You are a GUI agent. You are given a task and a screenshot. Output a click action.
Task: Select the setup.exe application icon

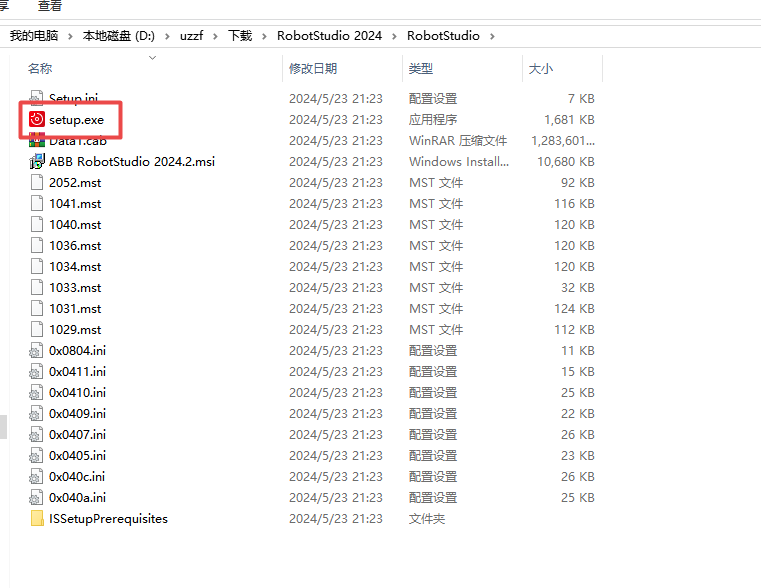click(x=37, y=119)
